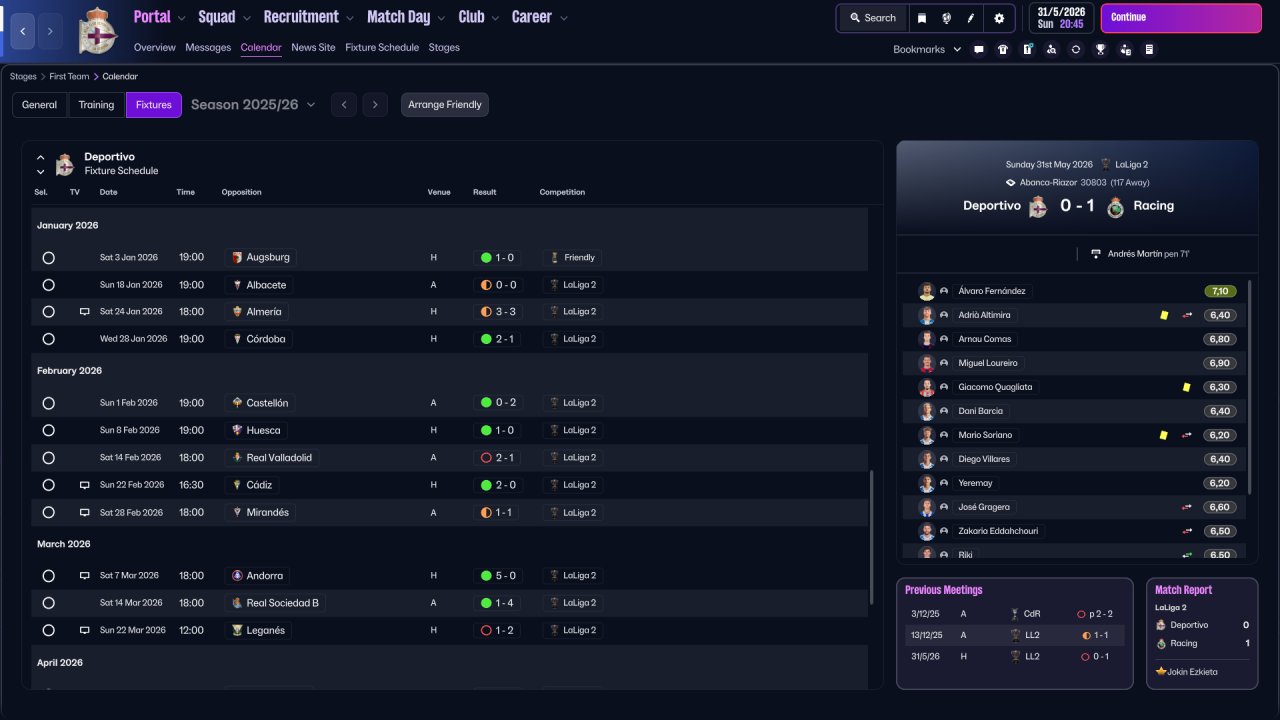Click the Arrange Friendly button
This screenshot has height=720, width=1280.
click(445, 105)
